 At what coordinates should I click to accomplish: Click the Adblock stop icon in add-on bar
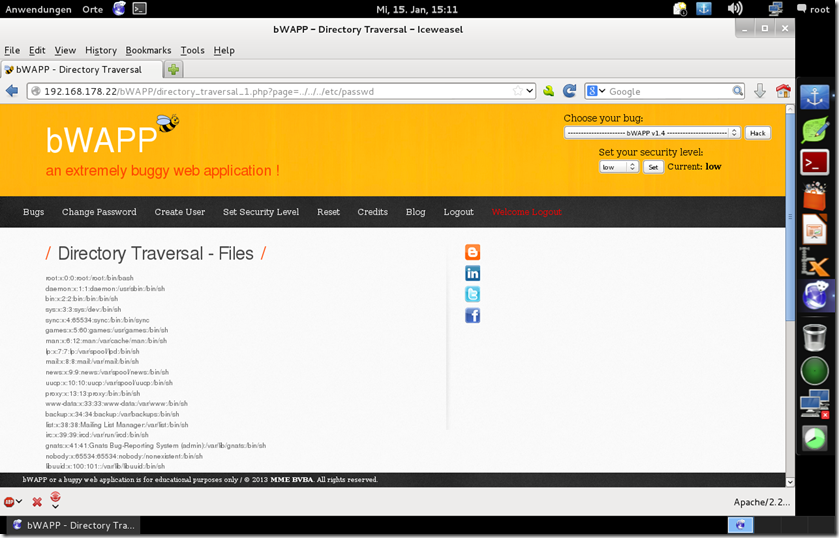click(9, 502)
